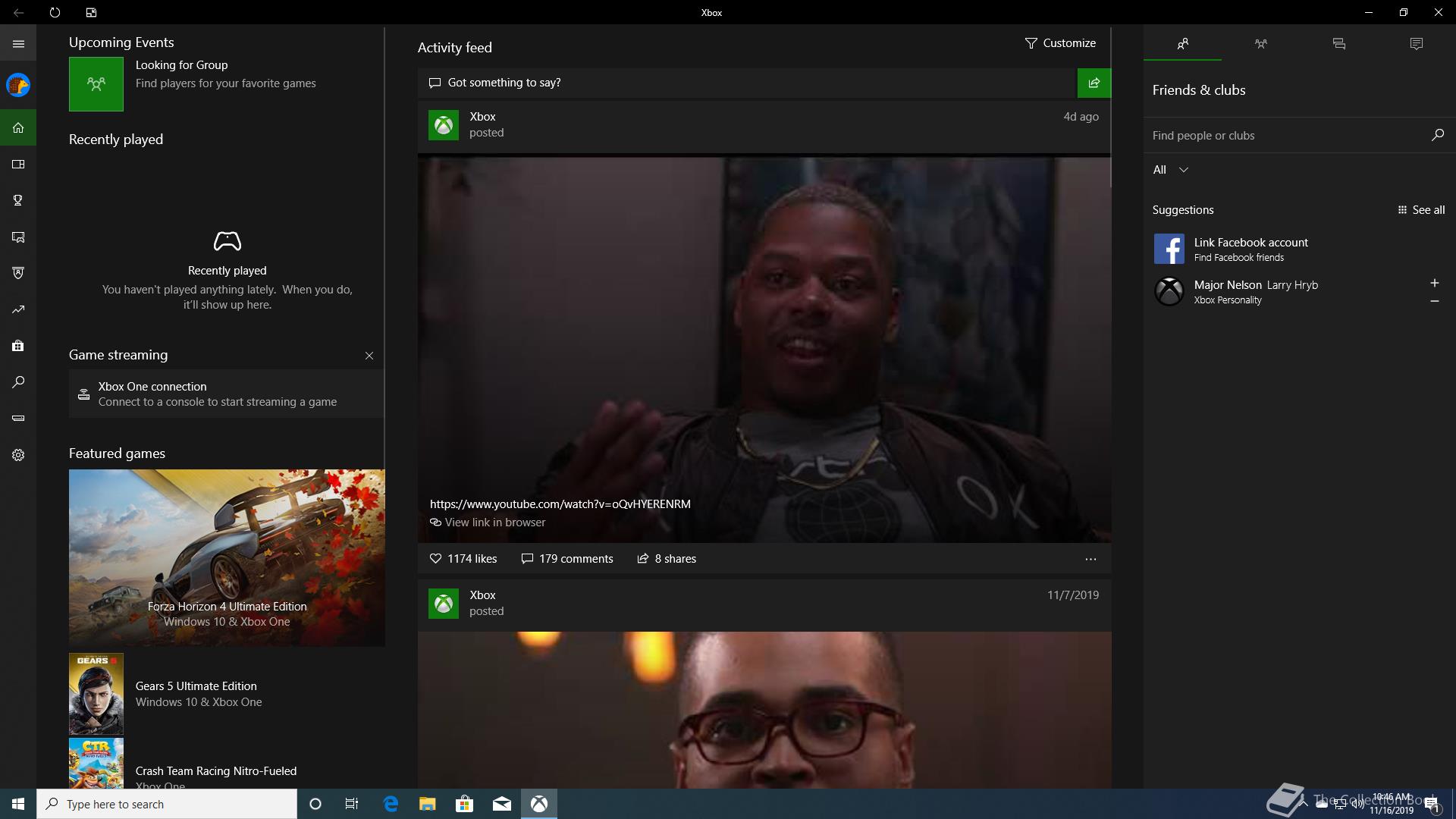Click the Xbox avatar on the 11/7/2019 post
Viewport: 1456px width, 819px height.
click(443, 604)
